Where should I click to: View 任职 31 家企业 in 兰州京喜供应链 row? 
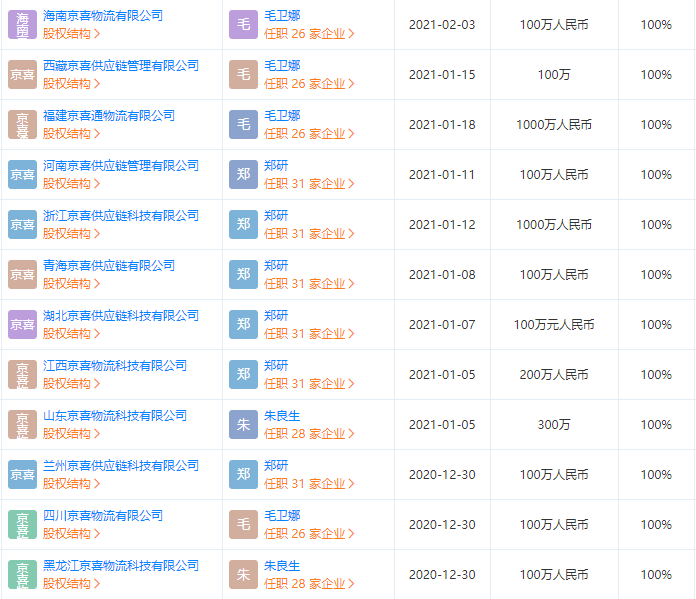point(309,484)
